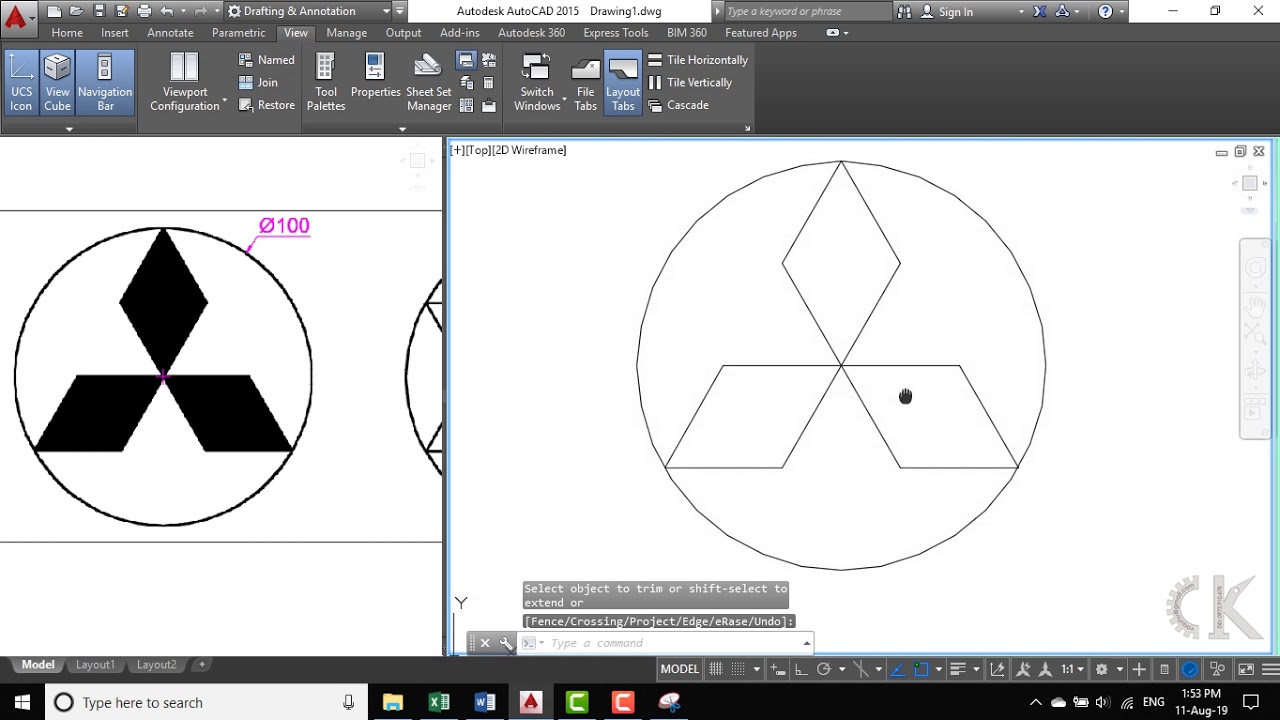Open the Properties palette
The image size is (1280, 720).
pyautogui.click(x=375, y=78)
